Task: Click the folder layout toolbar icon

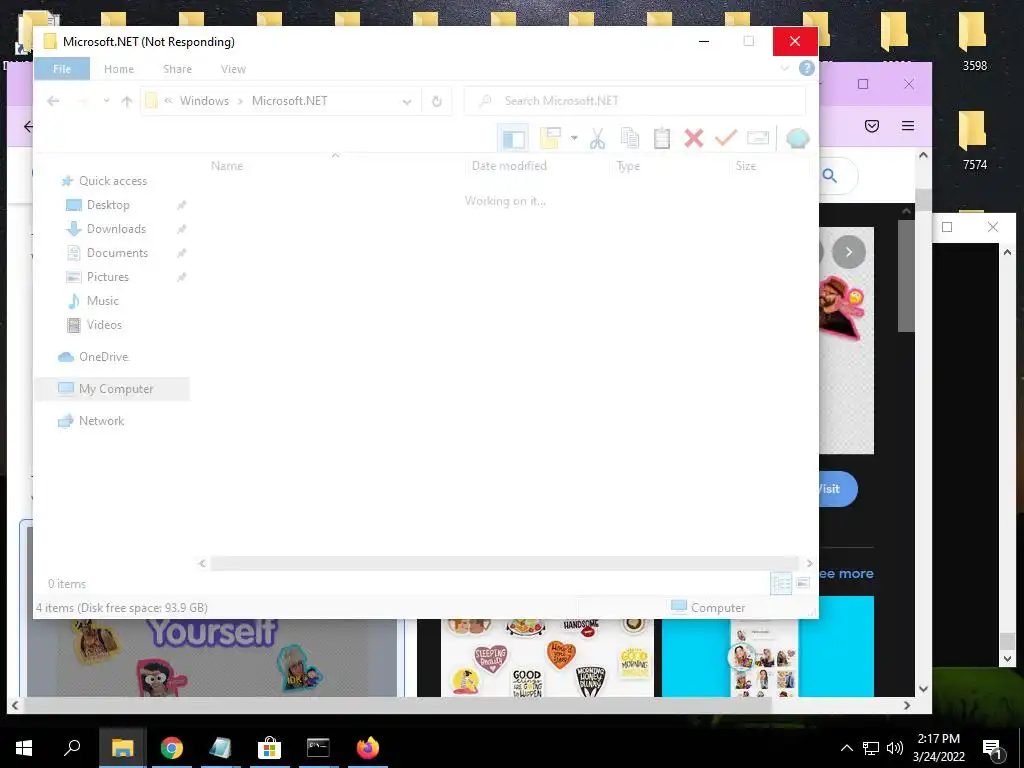Action: tap(551, 138)
